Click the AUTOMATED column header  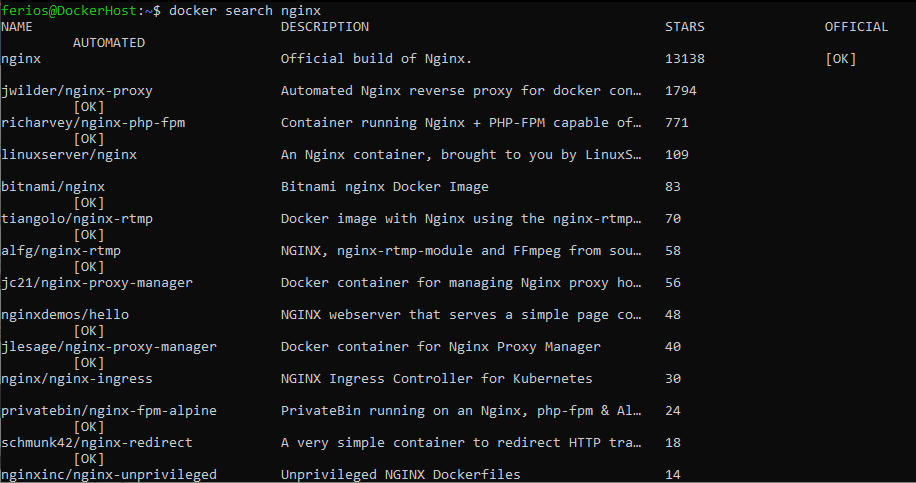tap(109, 43)
